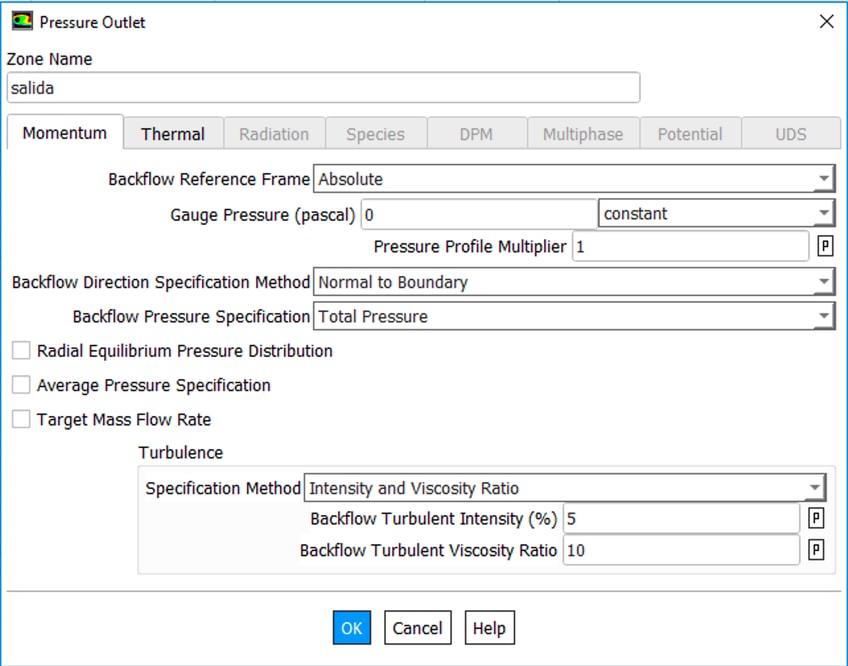Screen dimensions: 848x666
Task: Open Help for Pressure Outlet
Action: 489,628
